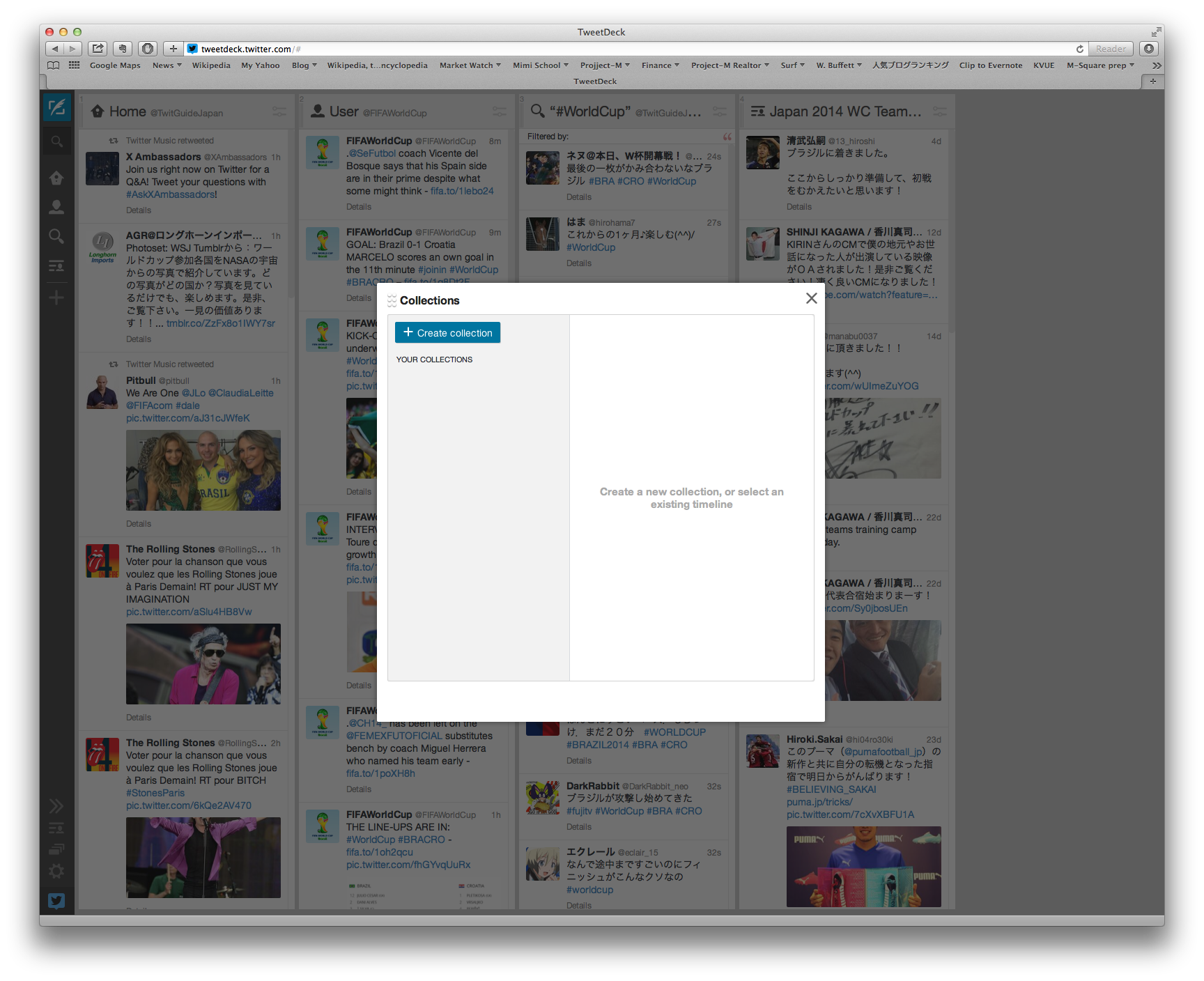1204x981 pixels.
Task: Open TweetDeck settings gear icon
Action: (x=56, y=871)
